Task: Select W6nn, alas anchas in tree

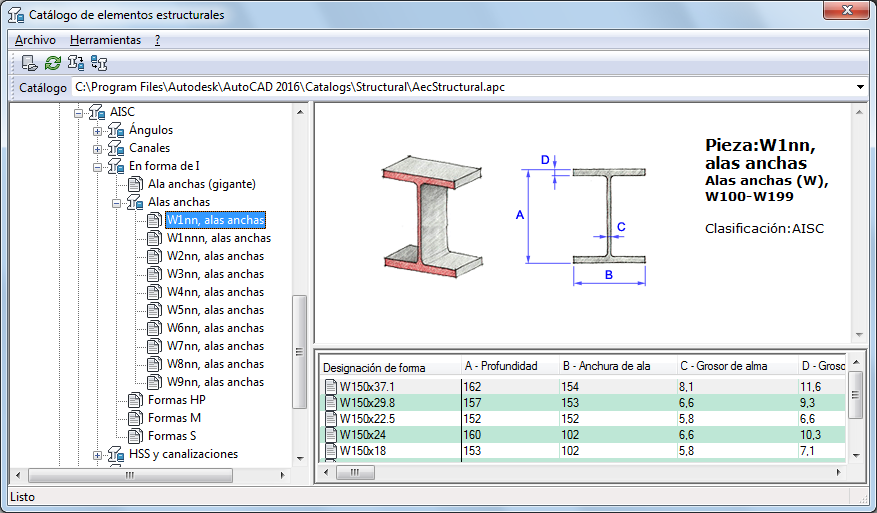Action: 215,328
